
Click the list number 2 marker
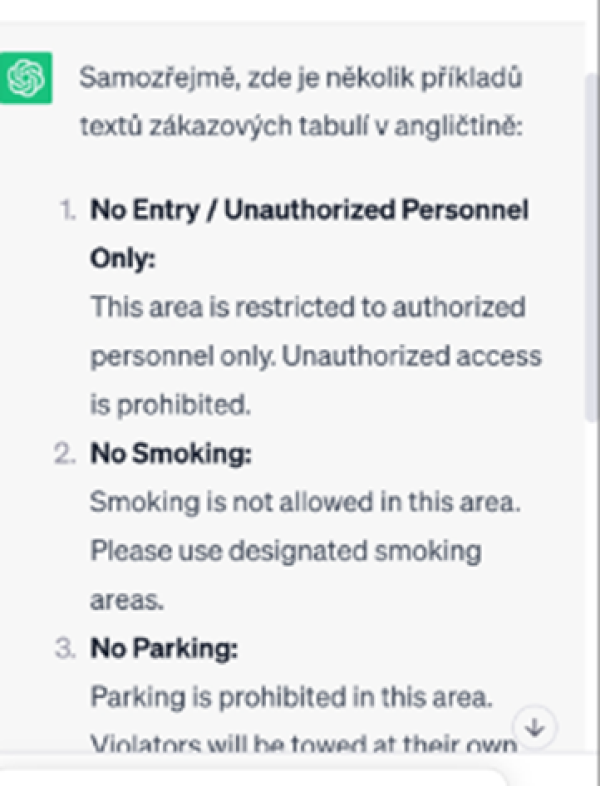tap(65, 454)
